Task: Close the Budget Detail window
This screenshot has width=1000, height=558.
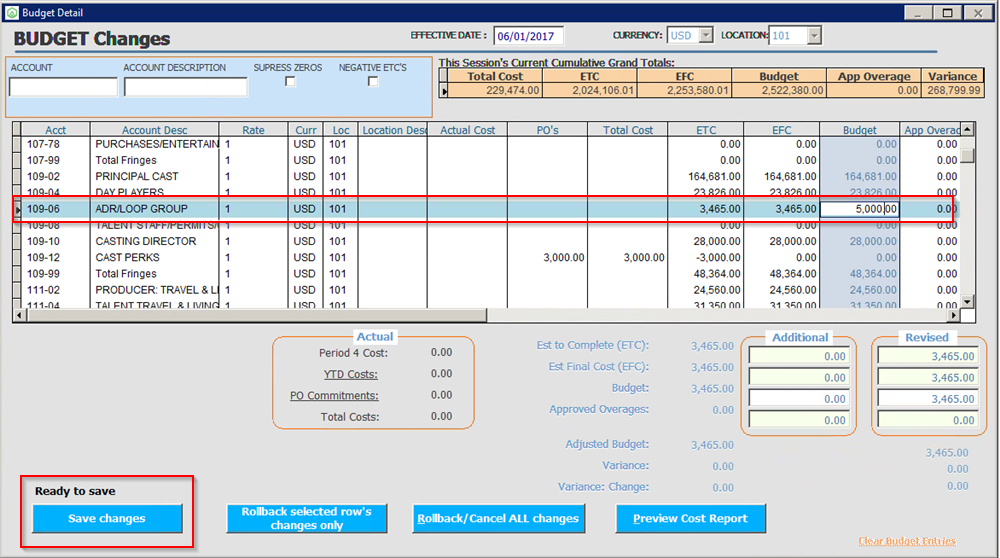Action: (978, 13)
